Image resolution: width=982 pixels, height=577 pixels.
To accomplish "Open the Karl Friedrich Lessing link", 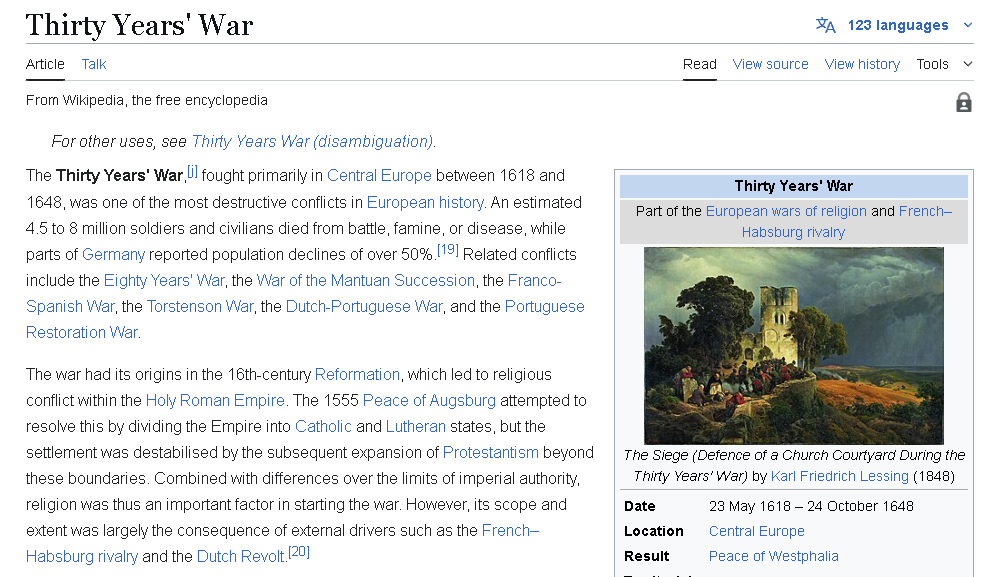I will tap(839, 476).
